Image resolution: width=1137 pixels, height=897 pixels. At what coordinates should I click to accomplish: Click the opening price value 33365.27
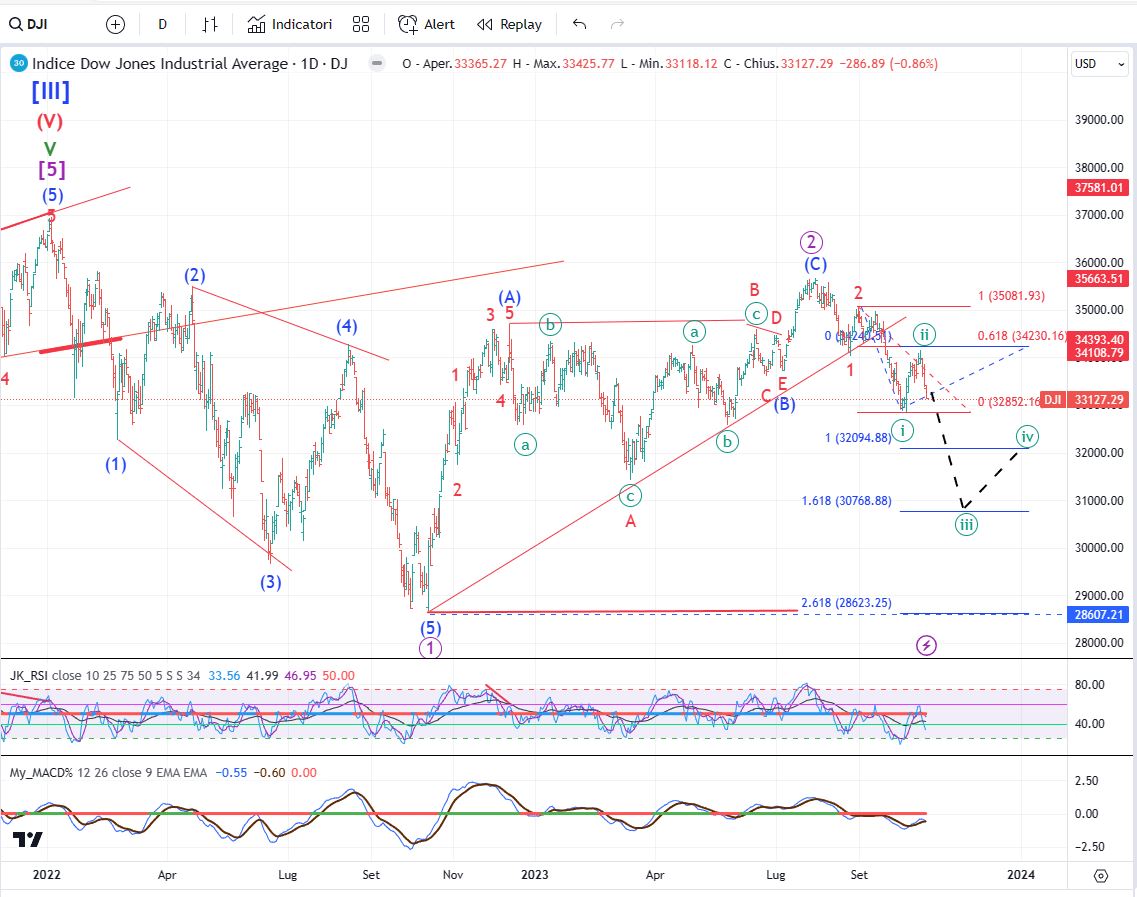pos(480,64)
